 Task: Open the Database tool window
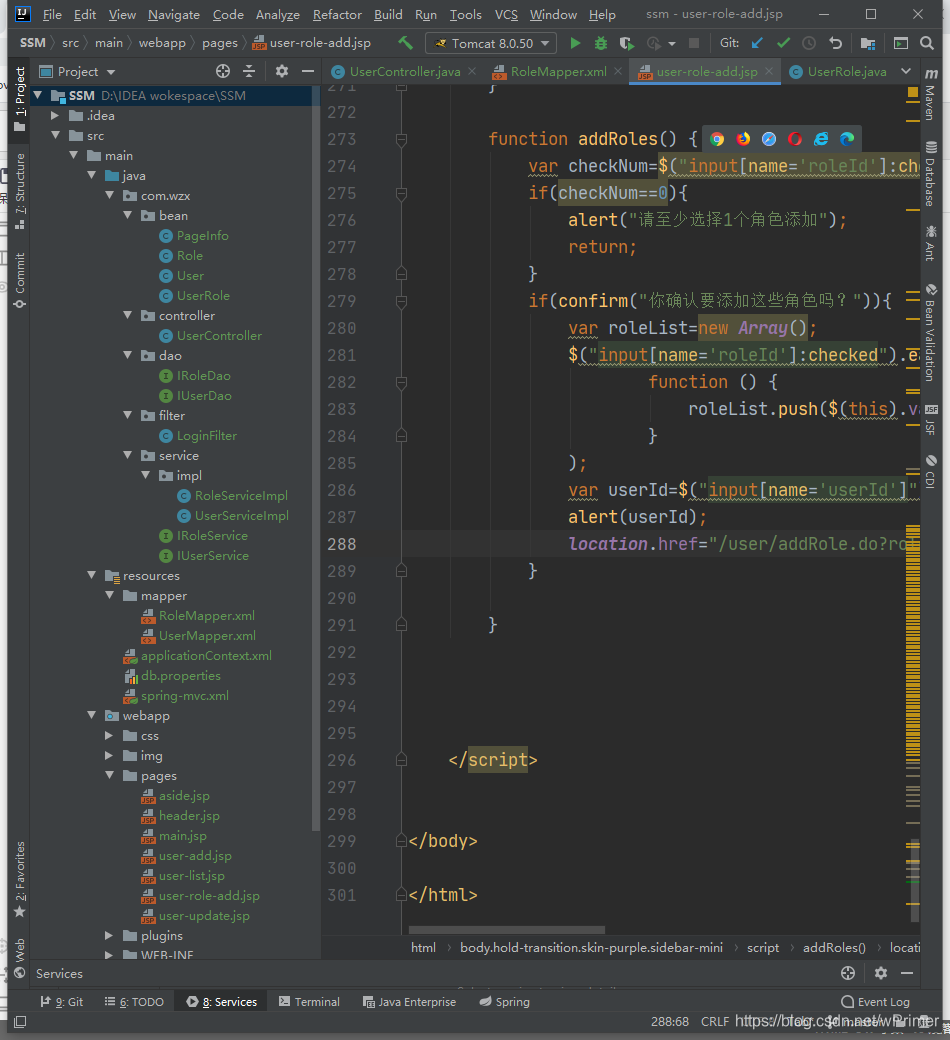[931, 174]
